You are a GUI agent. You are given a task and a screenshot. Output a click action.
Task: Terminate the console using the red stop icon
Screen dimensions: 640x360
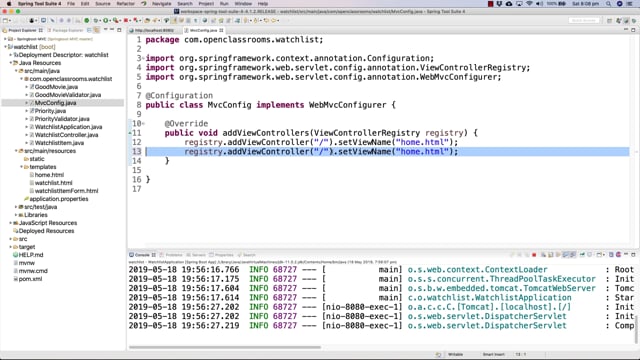pyautogui.click(x=534, y=255)
